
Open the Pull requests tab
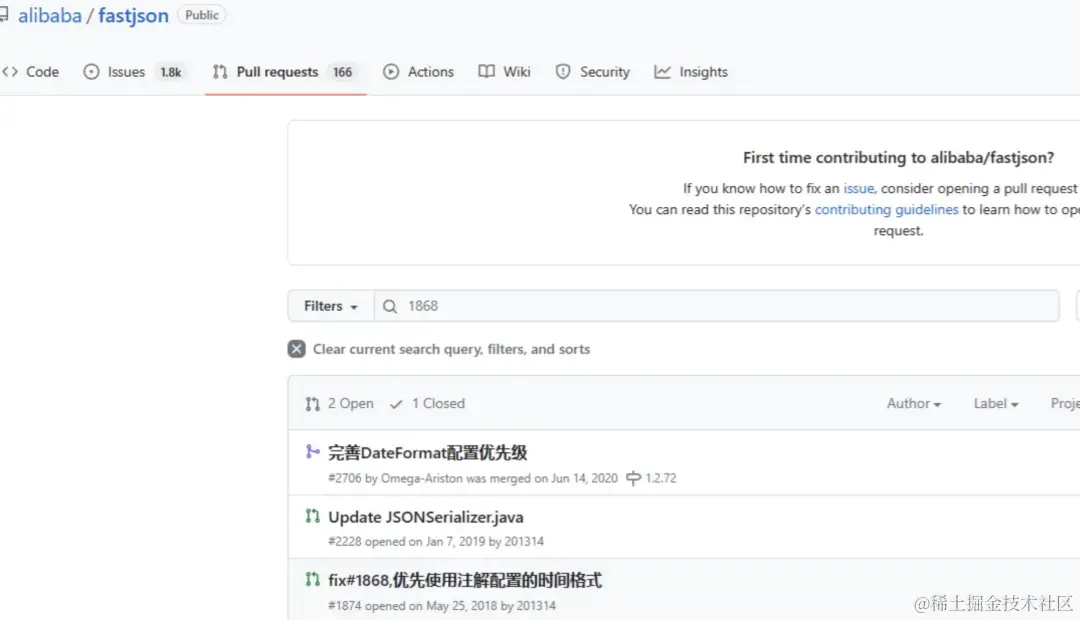tap(284, 72)
